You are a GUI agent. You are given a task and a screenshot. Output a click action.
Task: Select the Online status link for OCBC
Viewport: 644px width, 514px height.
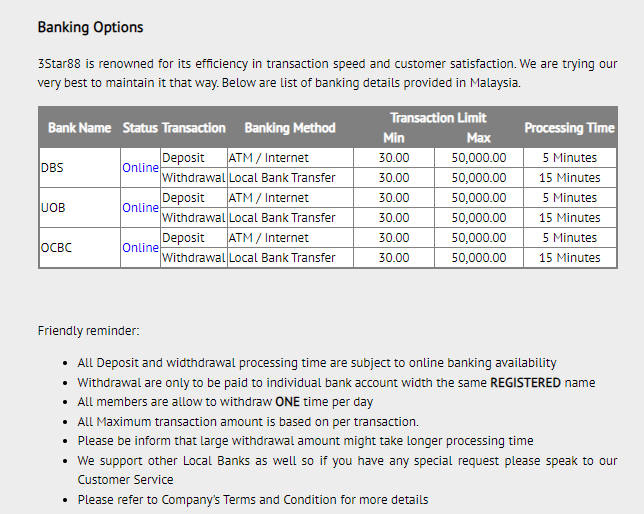(x=140, y=248)
